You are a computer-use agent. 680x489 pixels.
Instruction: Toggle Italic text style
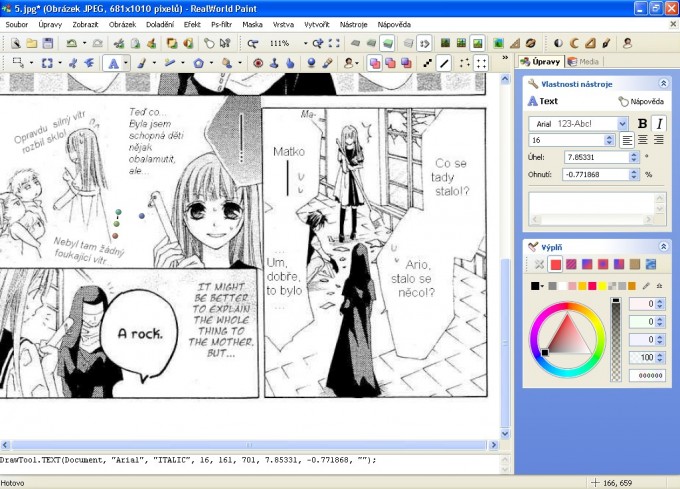(659, 124)
